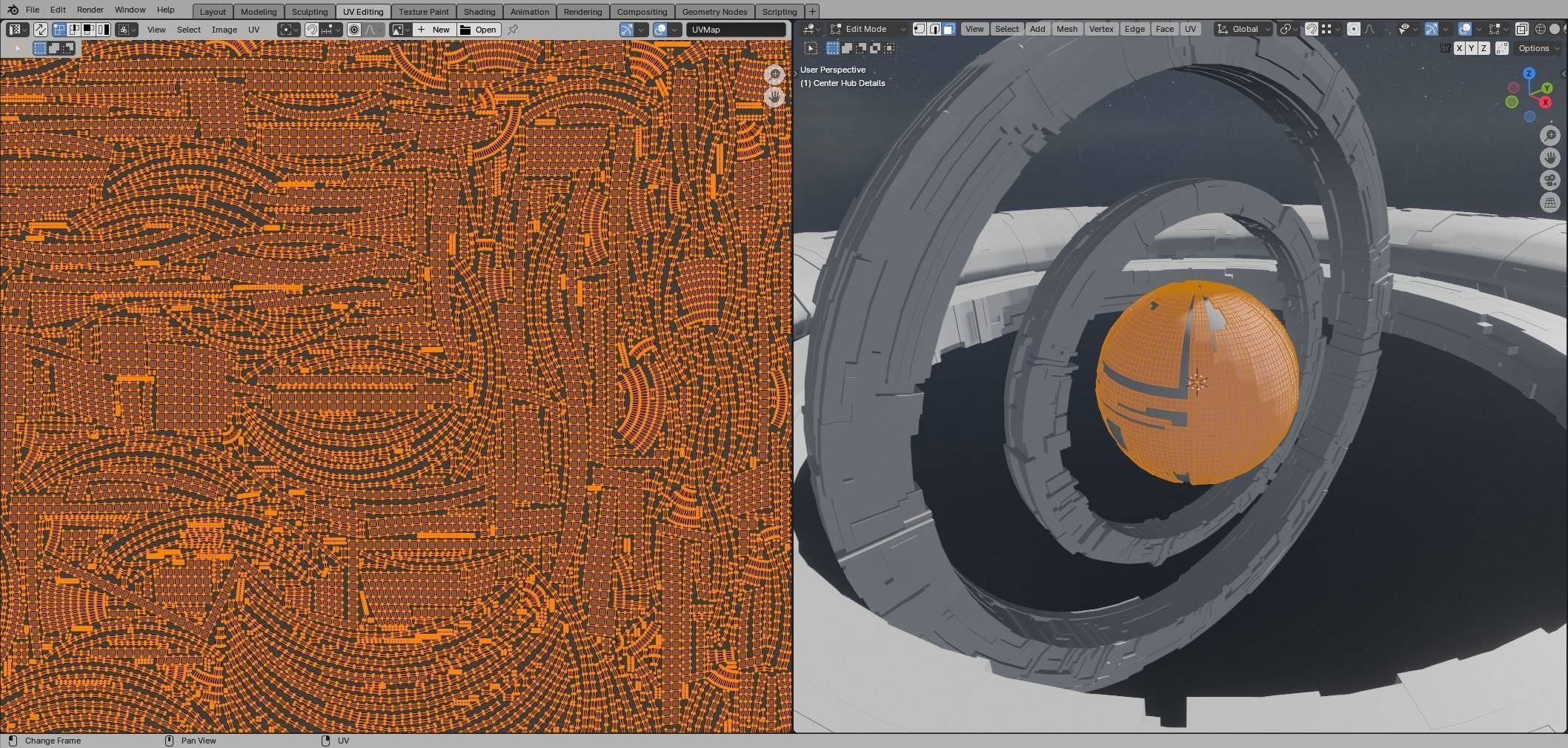Toggle X axis mirror

point(1459,48)
